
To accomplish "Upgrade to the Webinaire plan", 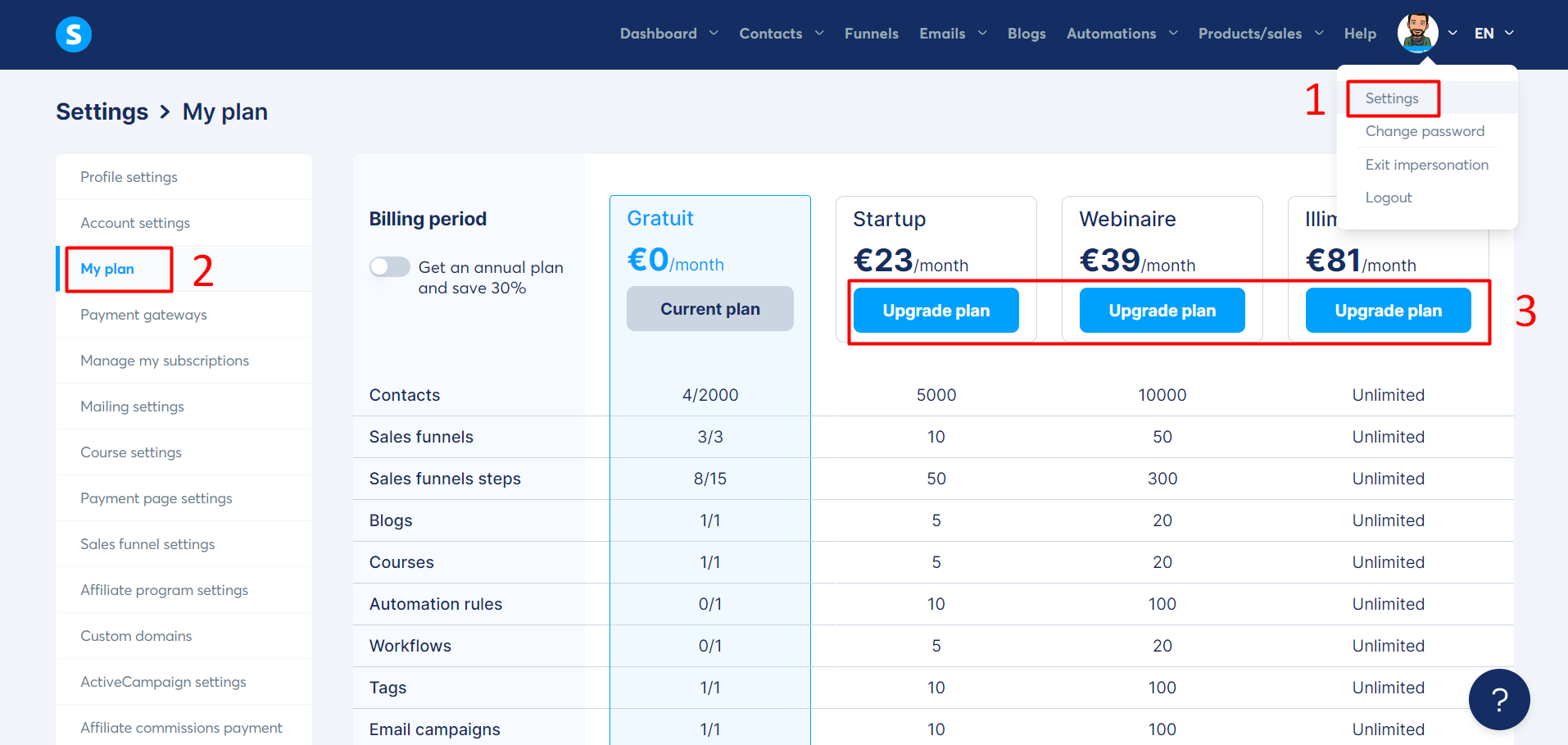I will [x=1162, y=310].
